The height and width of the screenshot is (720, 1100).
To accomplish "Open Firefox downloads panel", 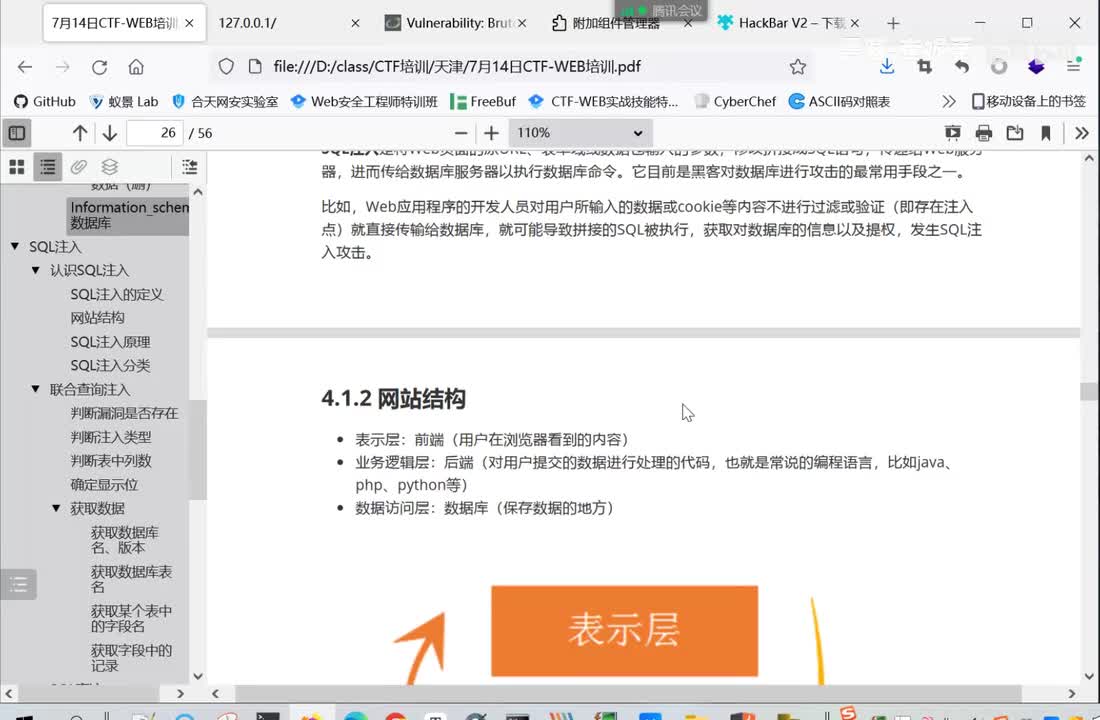I will coord(887,67).
